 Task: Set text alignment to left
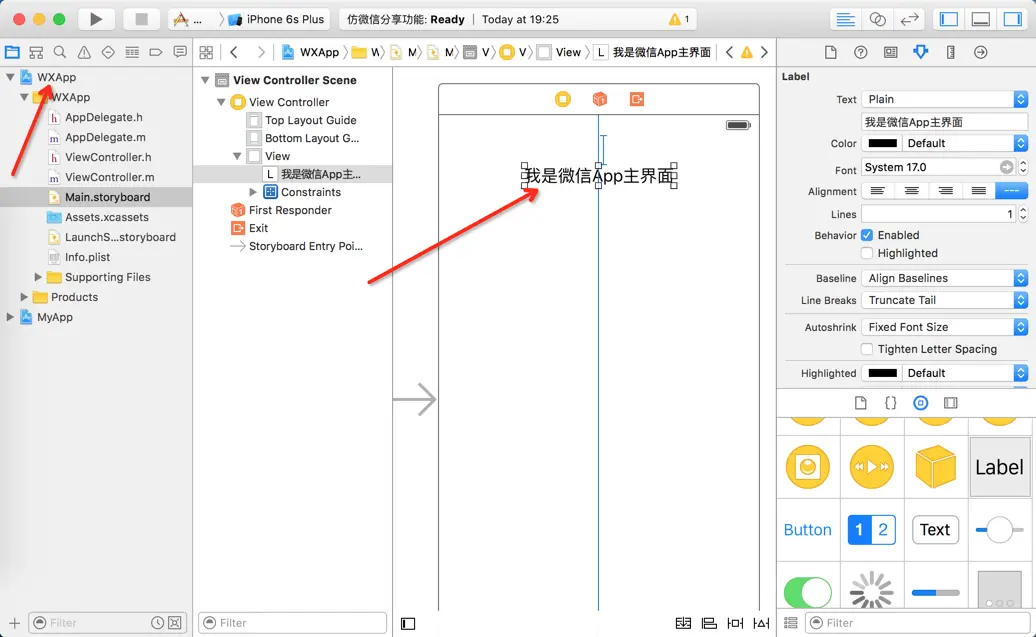[x=878, y=191]
